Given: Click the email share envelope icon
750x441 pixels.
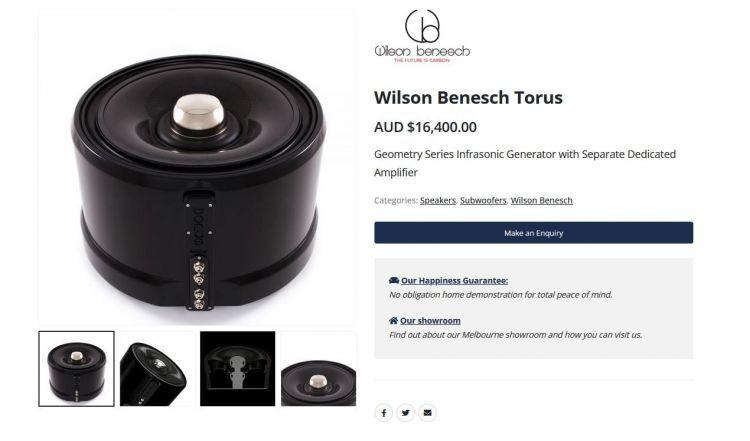Looking at the screenshot, I should coord(428,413).
